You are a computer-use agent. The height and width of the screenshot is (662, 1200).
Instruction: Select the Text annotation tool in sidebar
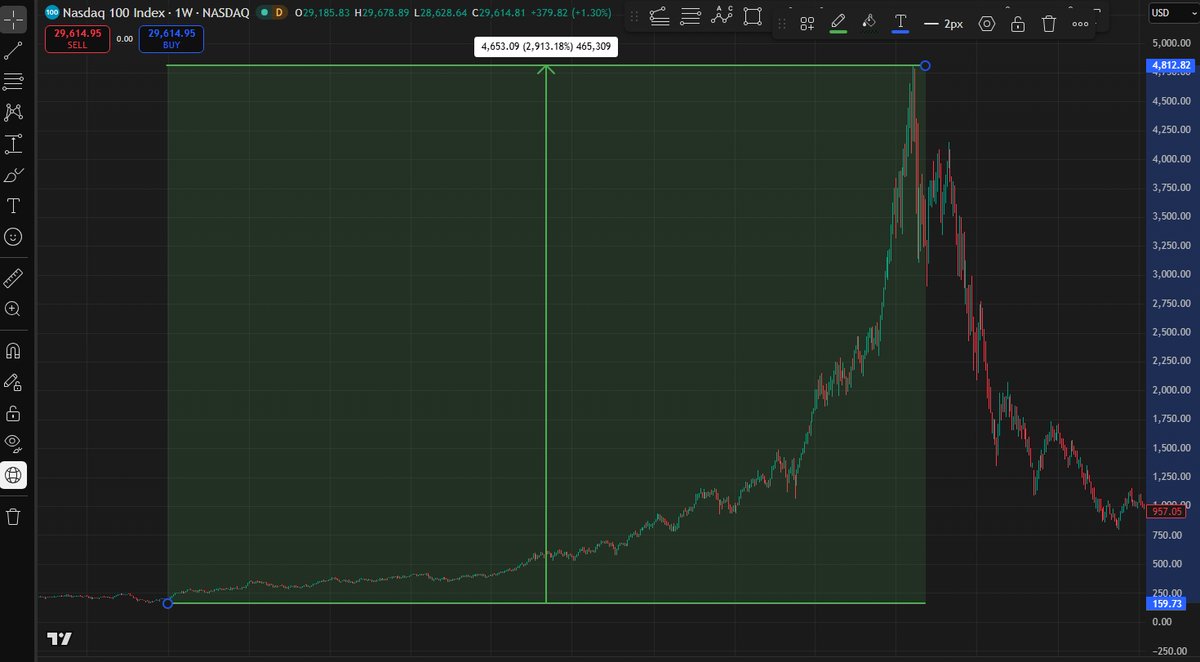(14, 206)
